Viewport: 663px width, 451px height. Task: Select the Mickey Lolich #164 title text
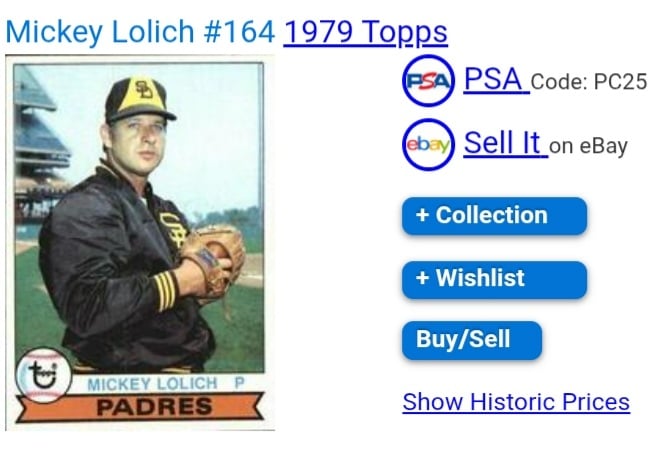[x=140, y=32]
